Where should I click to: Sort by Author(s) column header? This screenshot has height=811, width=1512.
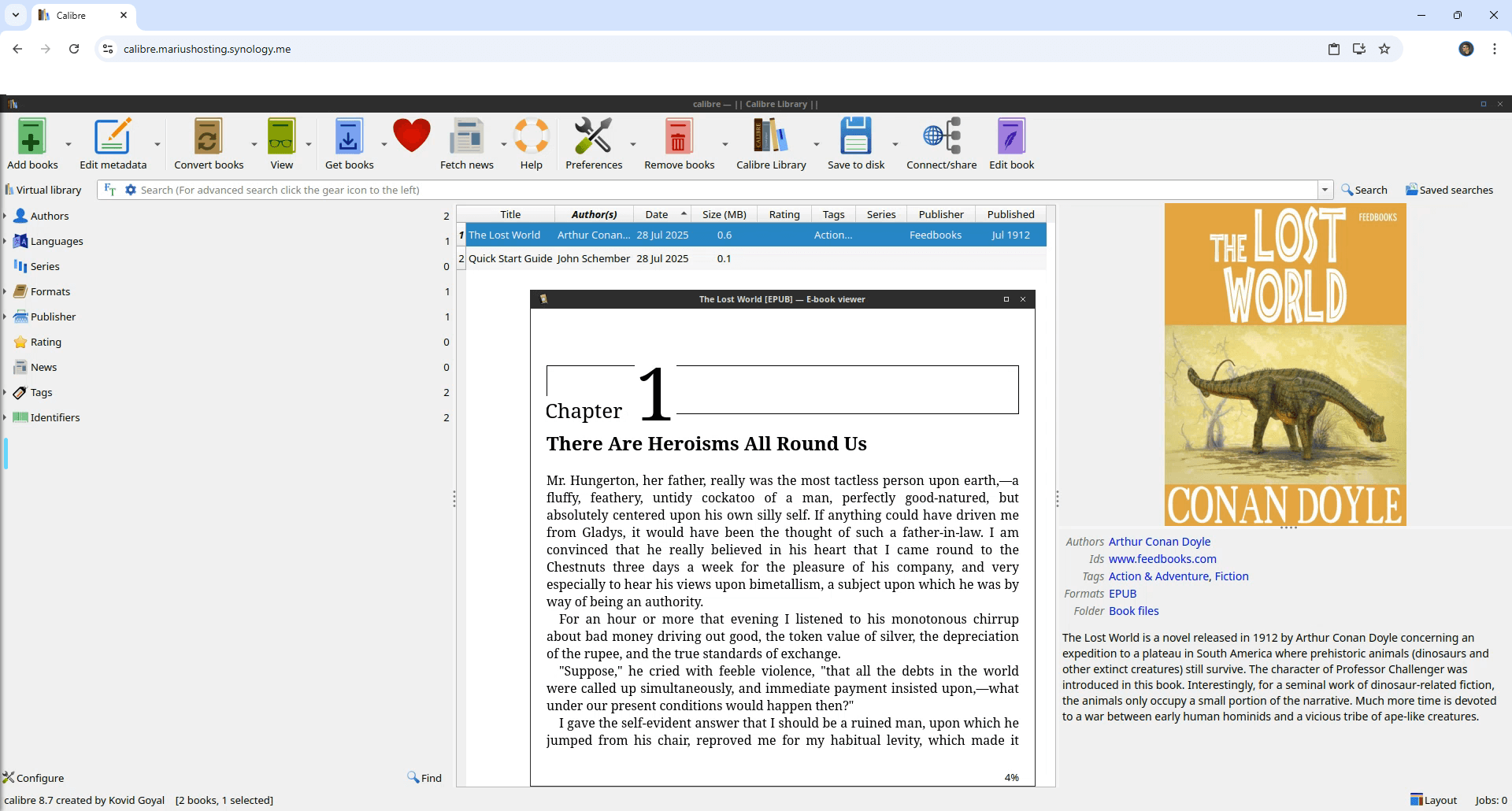tap(594, 214)
